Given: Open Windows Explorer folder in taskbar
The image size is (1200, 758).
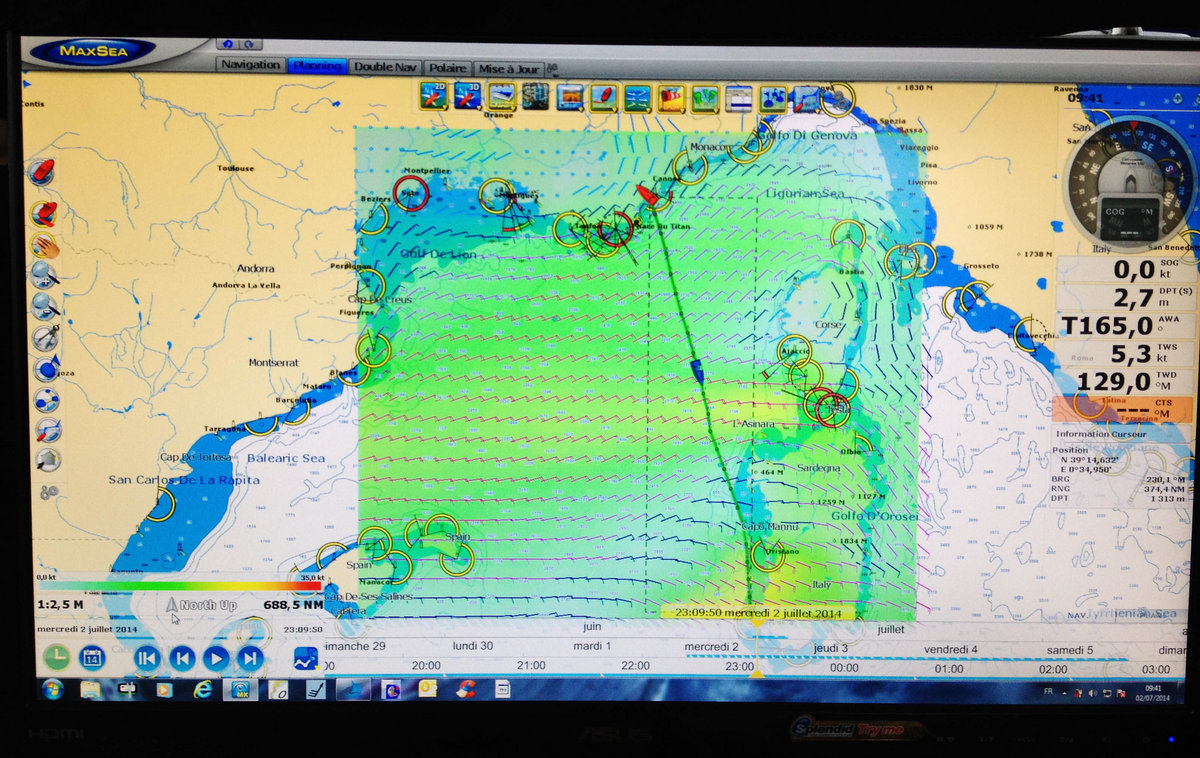Looking at the screenshot, I should click(x=90, y=690).
